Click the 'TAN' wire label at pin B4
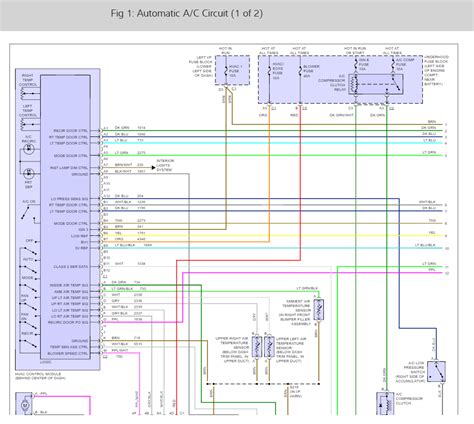Viewport: 474px width, 424px height. pyautogui.click(x=118, y=221)
